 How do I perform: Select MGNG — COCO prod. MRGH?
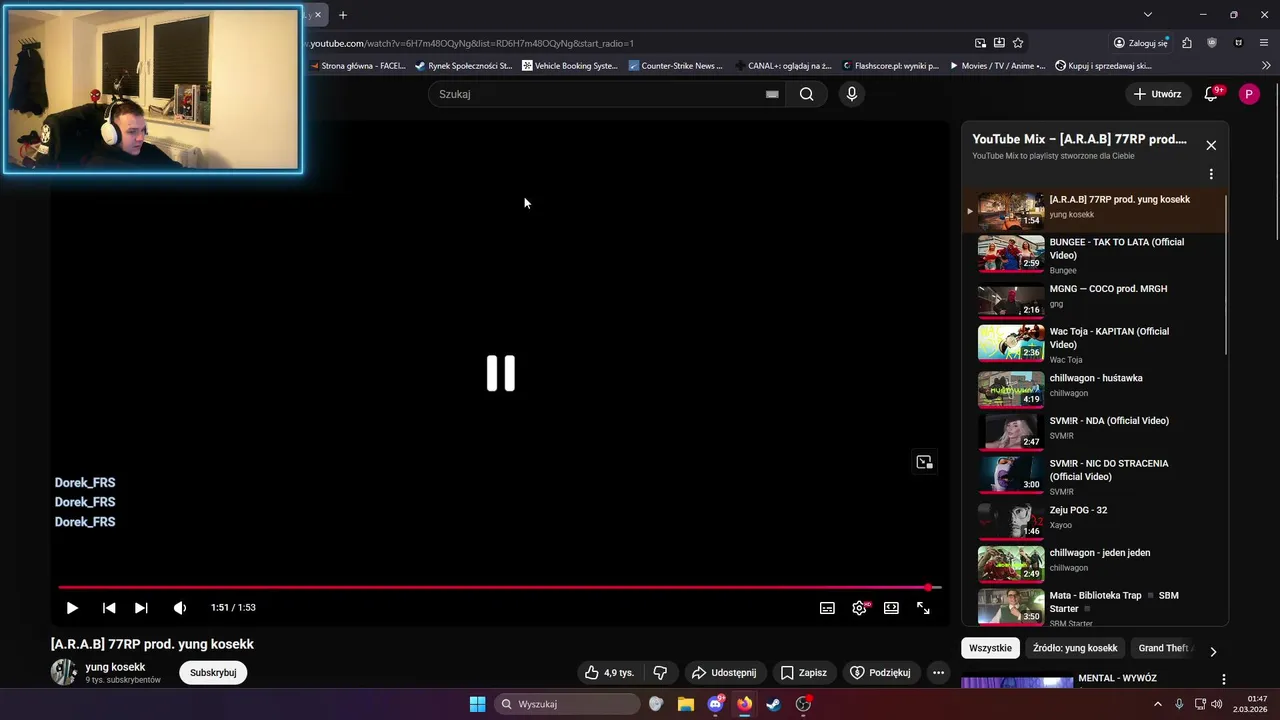(x=1095, y=298)
